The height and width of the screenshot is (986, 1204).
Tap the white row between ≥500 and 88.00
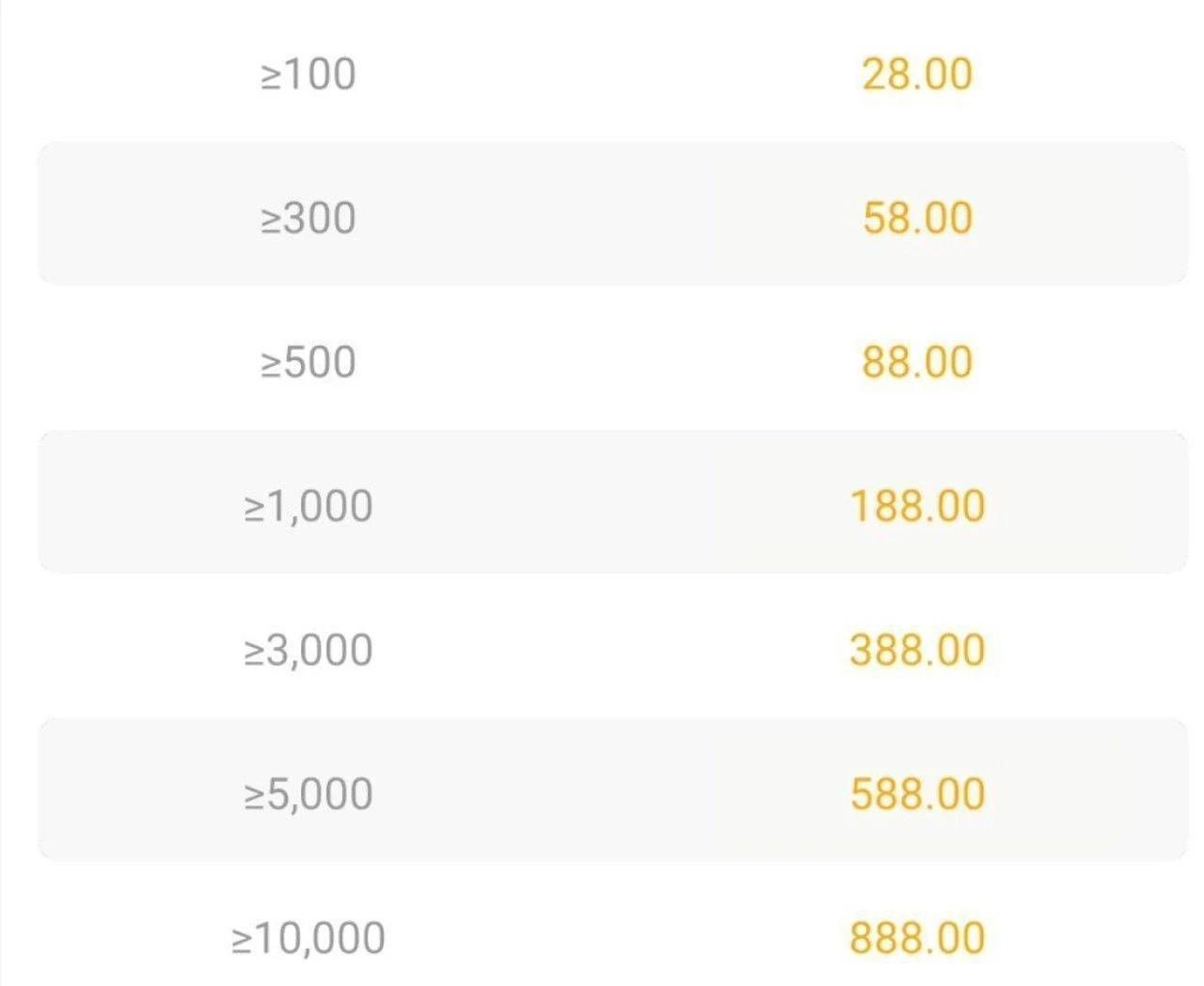[612, 358]
